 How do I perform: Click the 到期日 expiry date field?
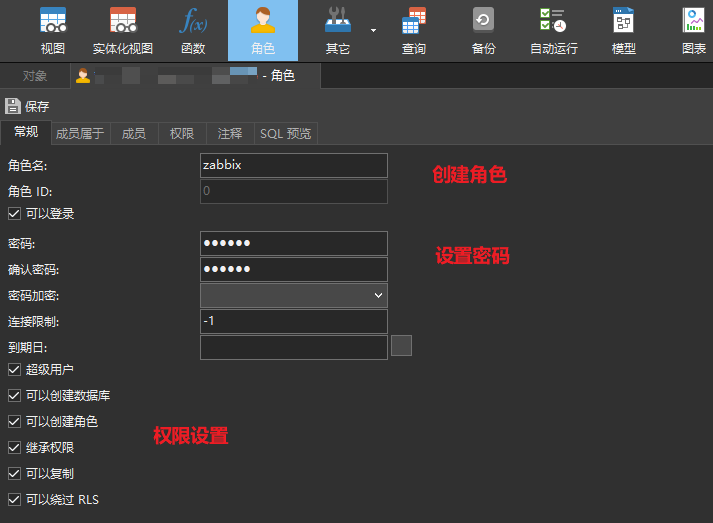(294, 347)
